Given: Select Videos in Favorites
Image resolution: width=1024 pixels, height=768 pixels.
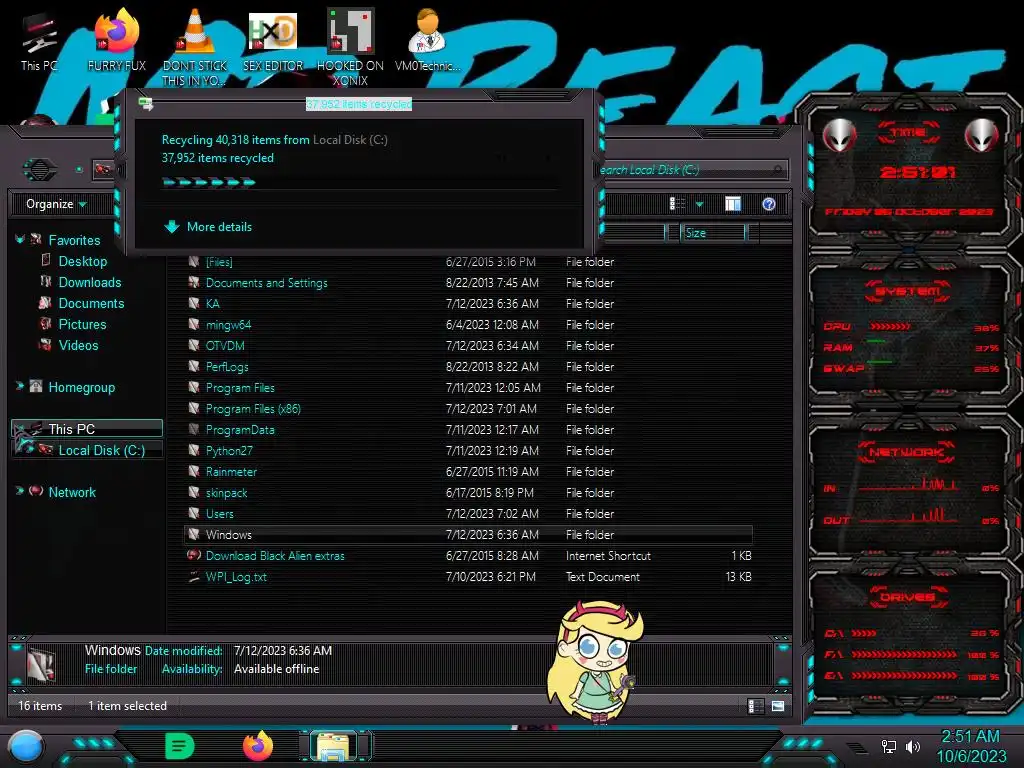Looking at the screenshot, I should 78,345.
